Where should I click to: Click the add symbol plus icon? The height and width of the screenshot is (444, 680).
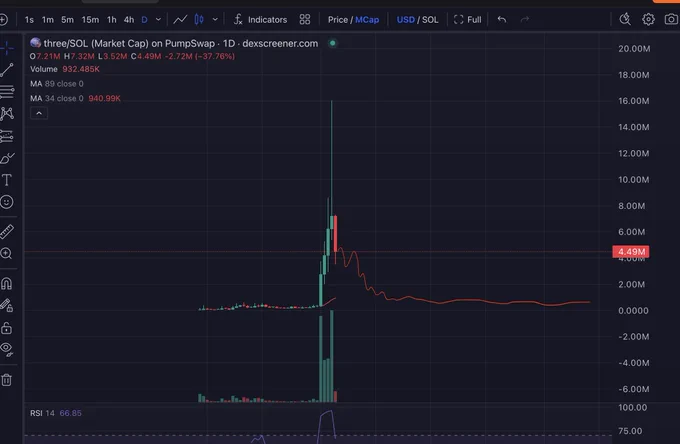click(3, 20)
